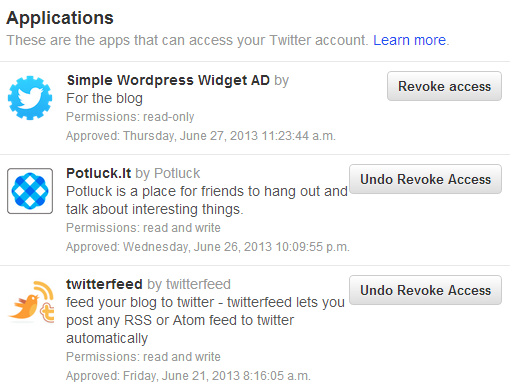The width and height of the screenshot is (510, 389).
Task: Click 'Permissions: read-only' text
Action: pos(130,117)
